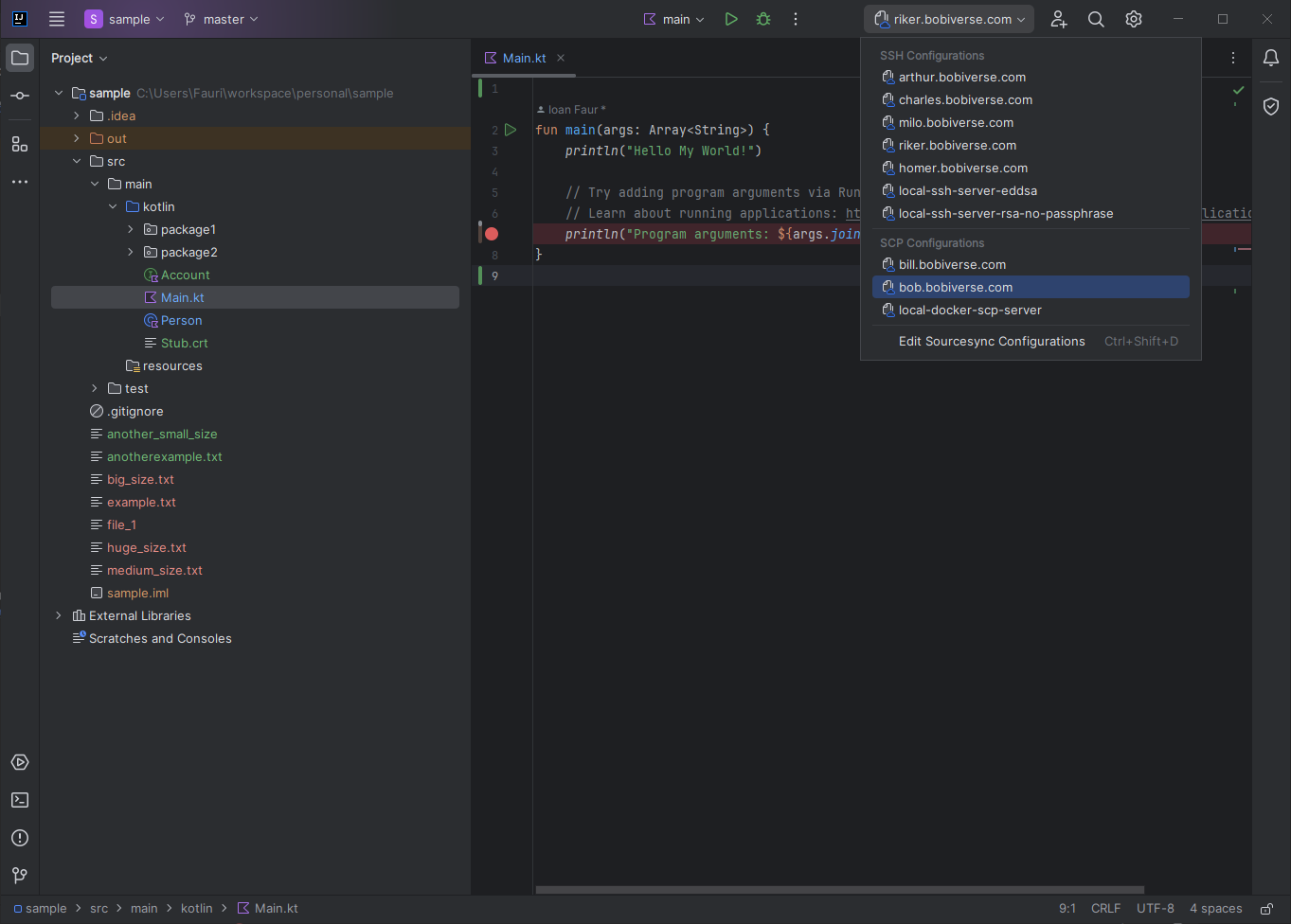1291x924 pixels.
Task: Open editor tab options vertical dots
Action: coord(1233,58)
